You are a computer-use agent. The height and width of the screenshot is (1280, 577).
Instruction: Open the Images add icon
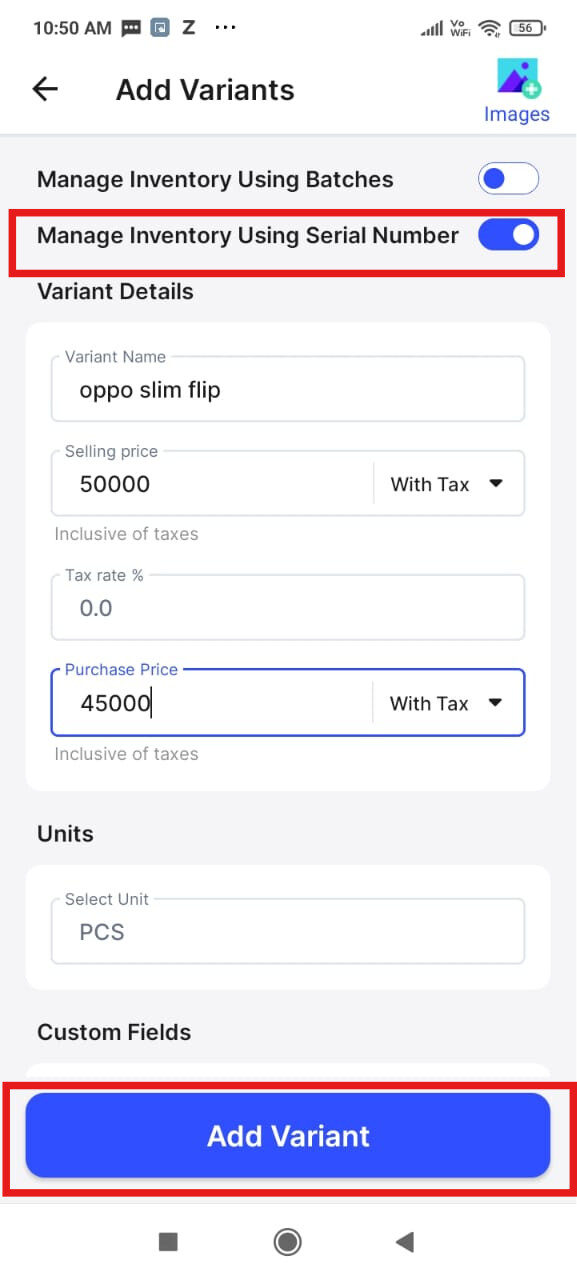[x=518, y=78]
